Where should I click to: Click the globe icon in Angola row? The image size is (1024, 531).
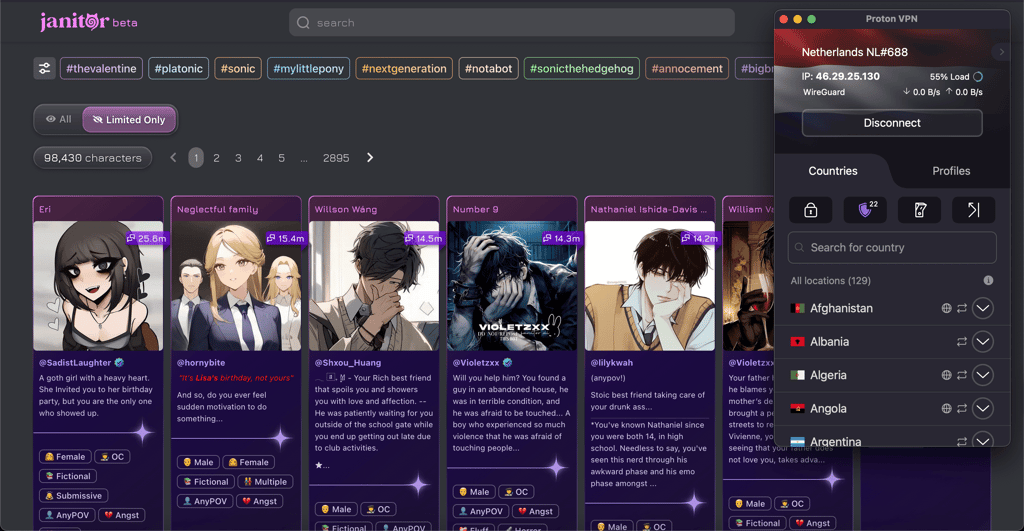[946, 408]
